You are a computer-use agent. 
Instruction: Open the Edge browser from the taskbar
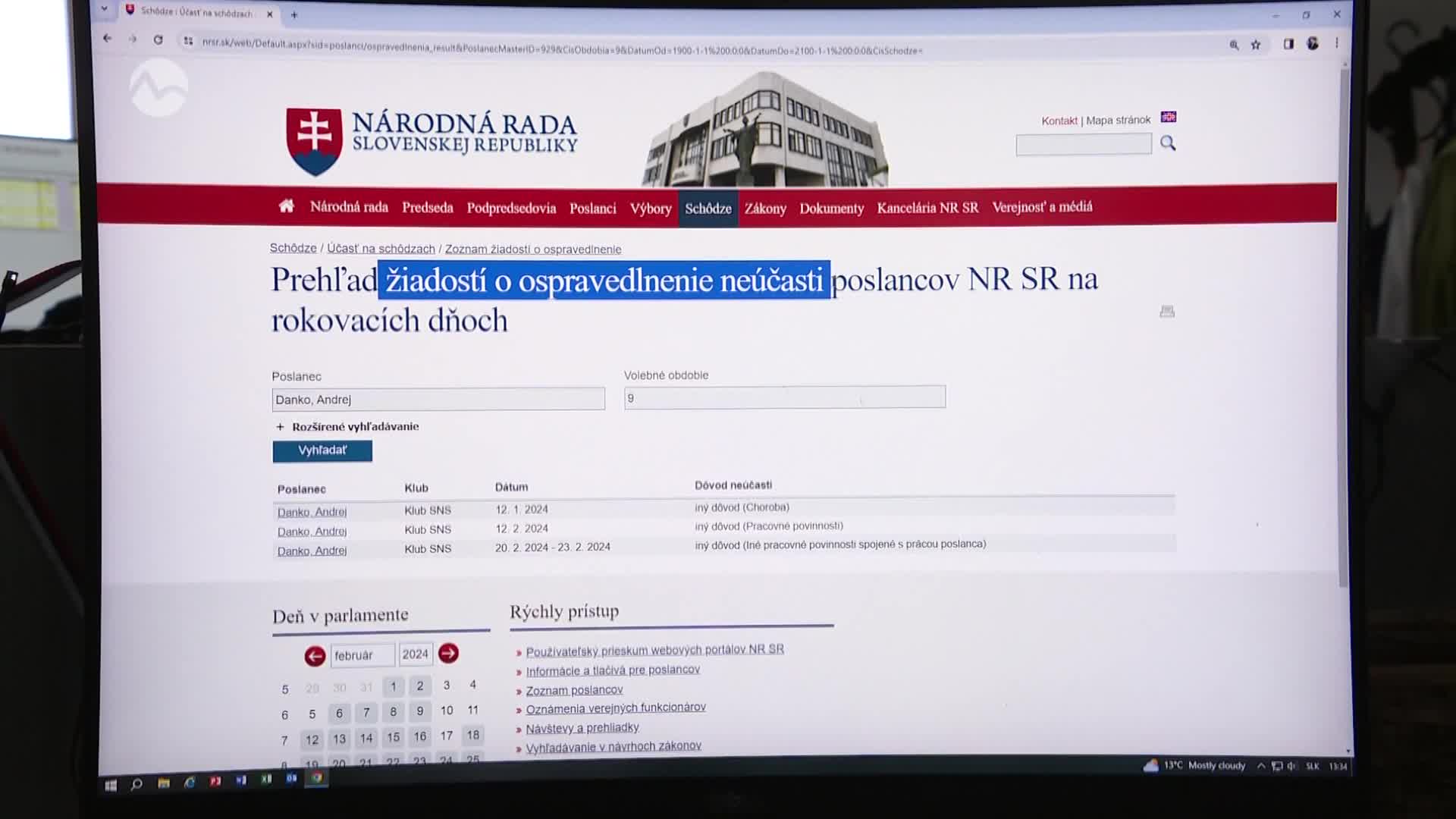pyautogui.click(x=190, y=782)
